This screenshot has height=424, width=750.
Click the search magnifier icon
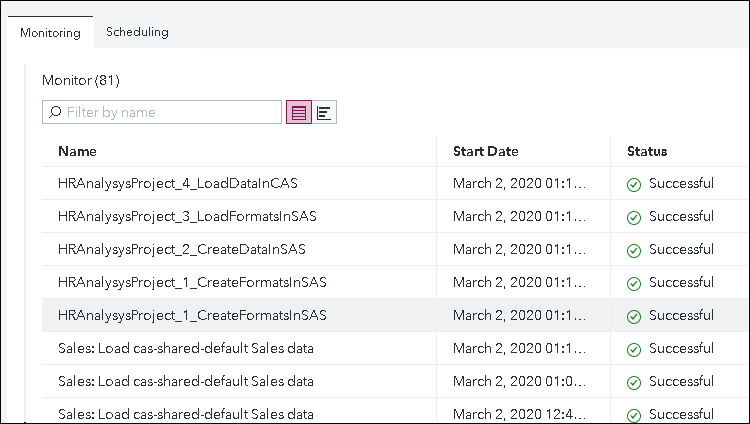tap(55, 113)
